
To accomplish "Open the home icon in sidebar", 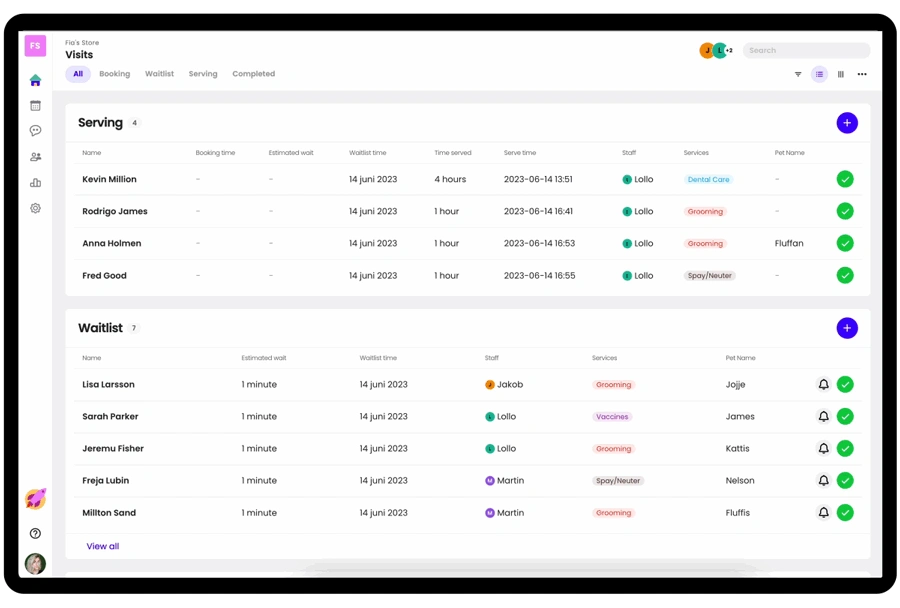I will pyautogui.click(x=35, y=80).
